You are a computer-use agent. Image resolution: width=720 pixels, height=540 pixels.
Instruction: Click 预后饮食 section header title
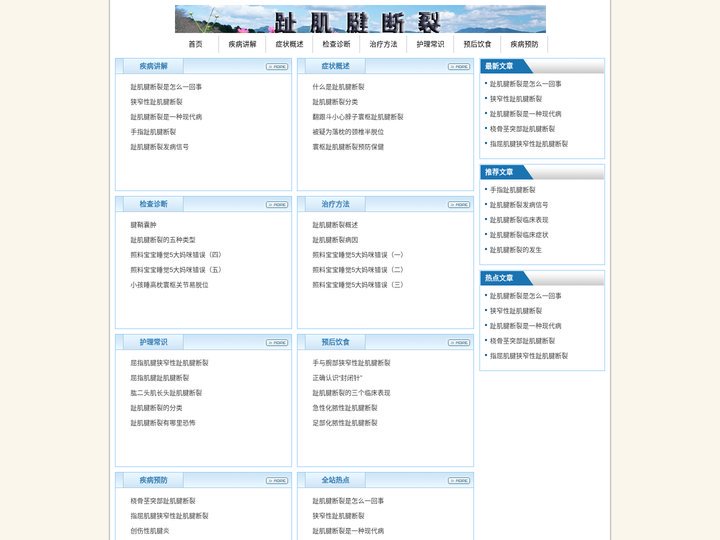click(x=336, y=342)
